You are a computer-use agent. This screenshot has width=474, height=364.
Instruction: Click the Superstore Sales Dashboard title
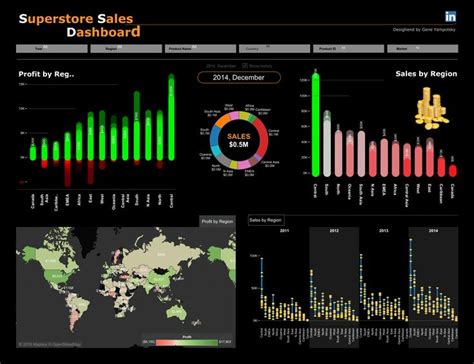pyautogui.click(x=79, y=25)
